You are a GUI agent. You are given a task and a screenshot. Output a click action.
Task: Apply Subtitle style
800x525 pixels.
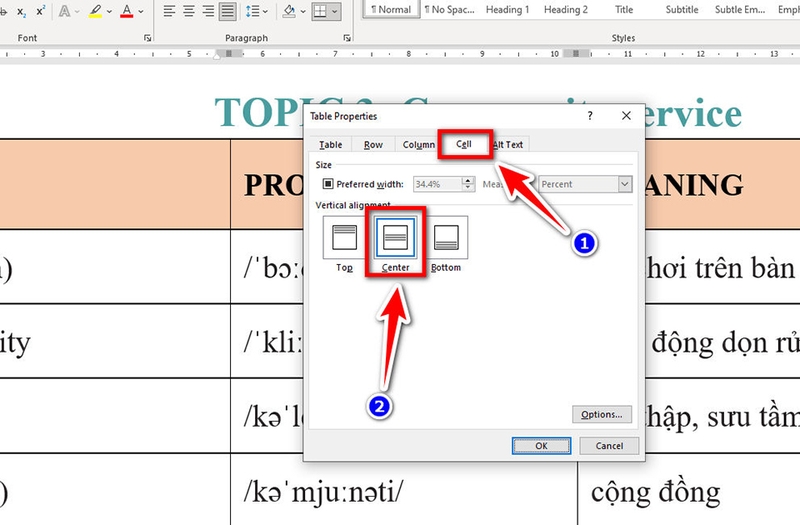682,9
